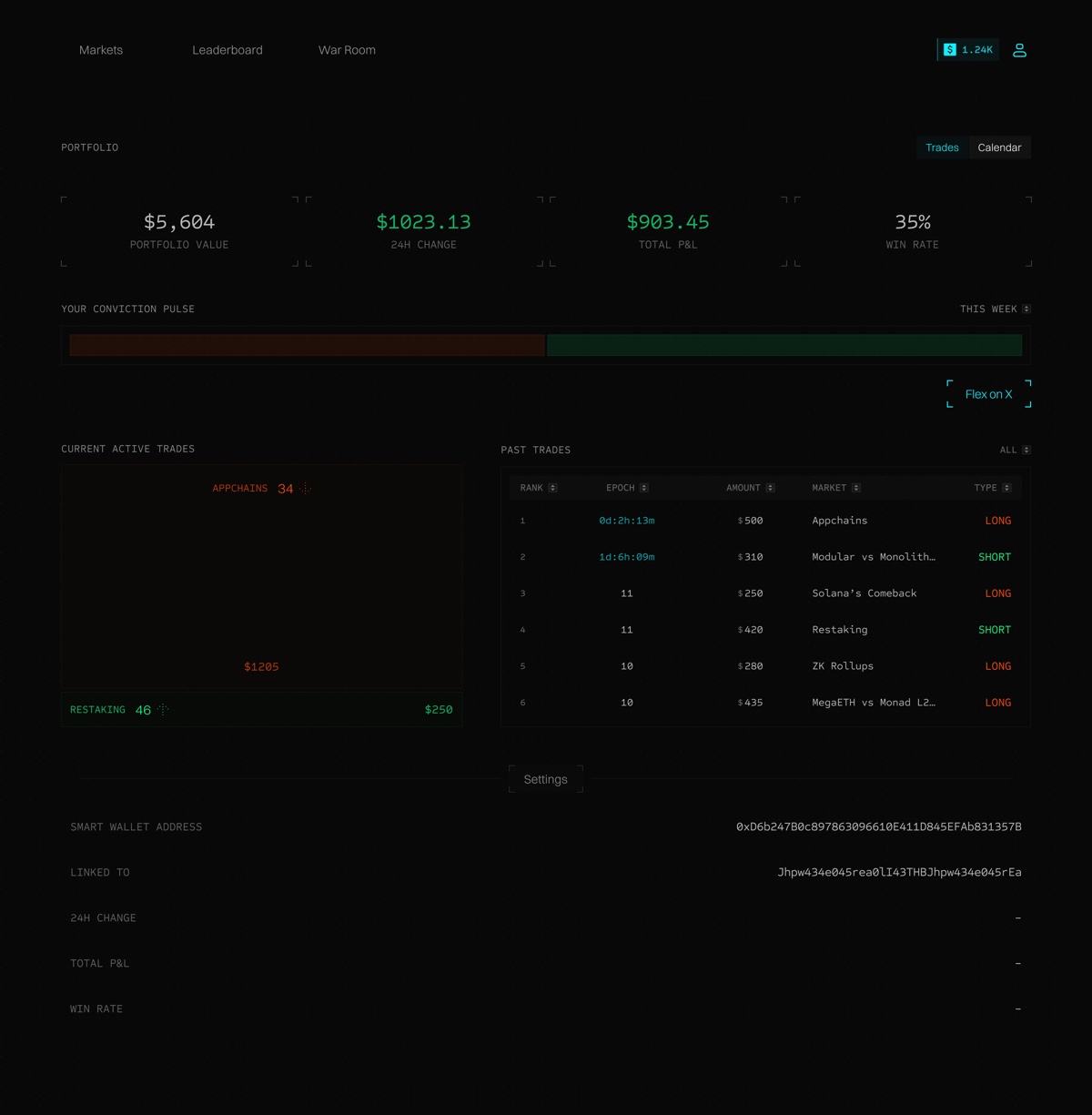Viewport: 1092px width, 1115px height.
Task: Click the dollar balance icon
Action: point(950,50)
